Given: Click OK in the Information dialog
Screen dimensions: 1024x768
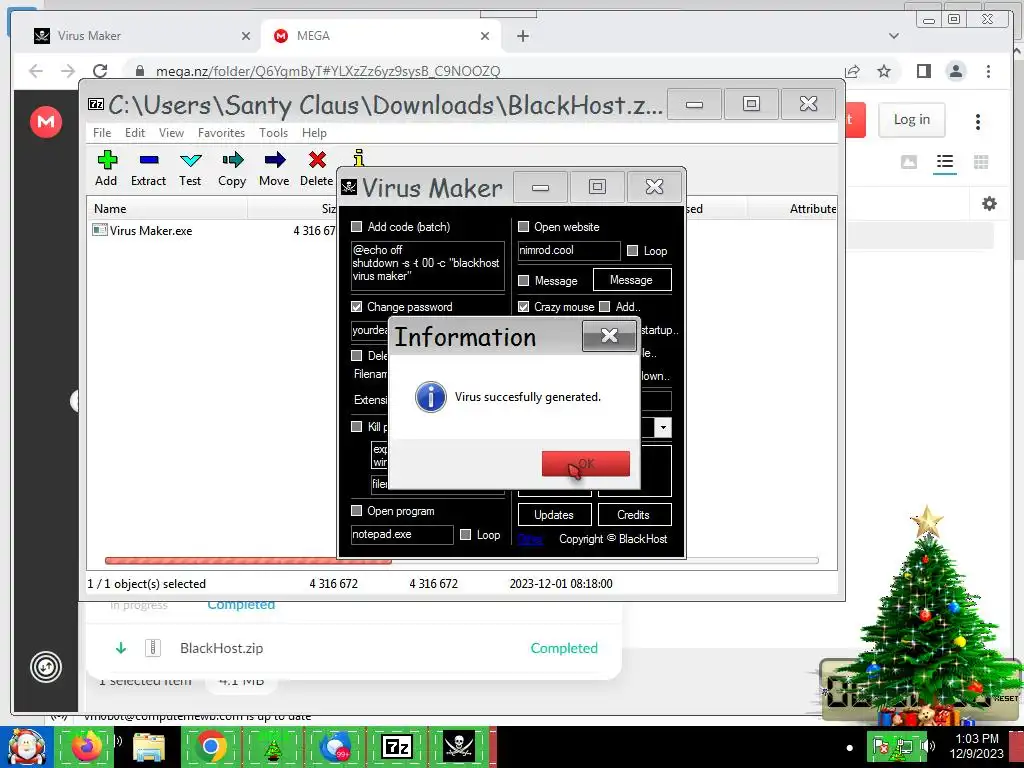Looking at the screenshot, I should click(x=586, y=463).
